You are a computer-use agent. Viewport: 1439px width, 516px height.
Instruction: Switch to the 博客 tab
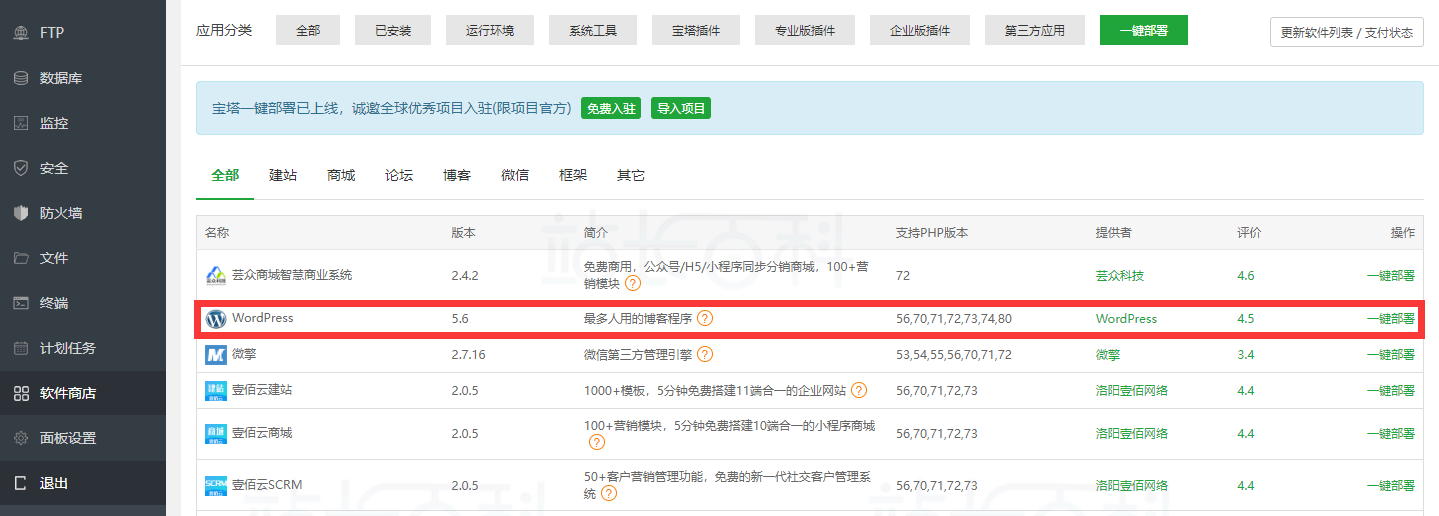pos(457,175)
